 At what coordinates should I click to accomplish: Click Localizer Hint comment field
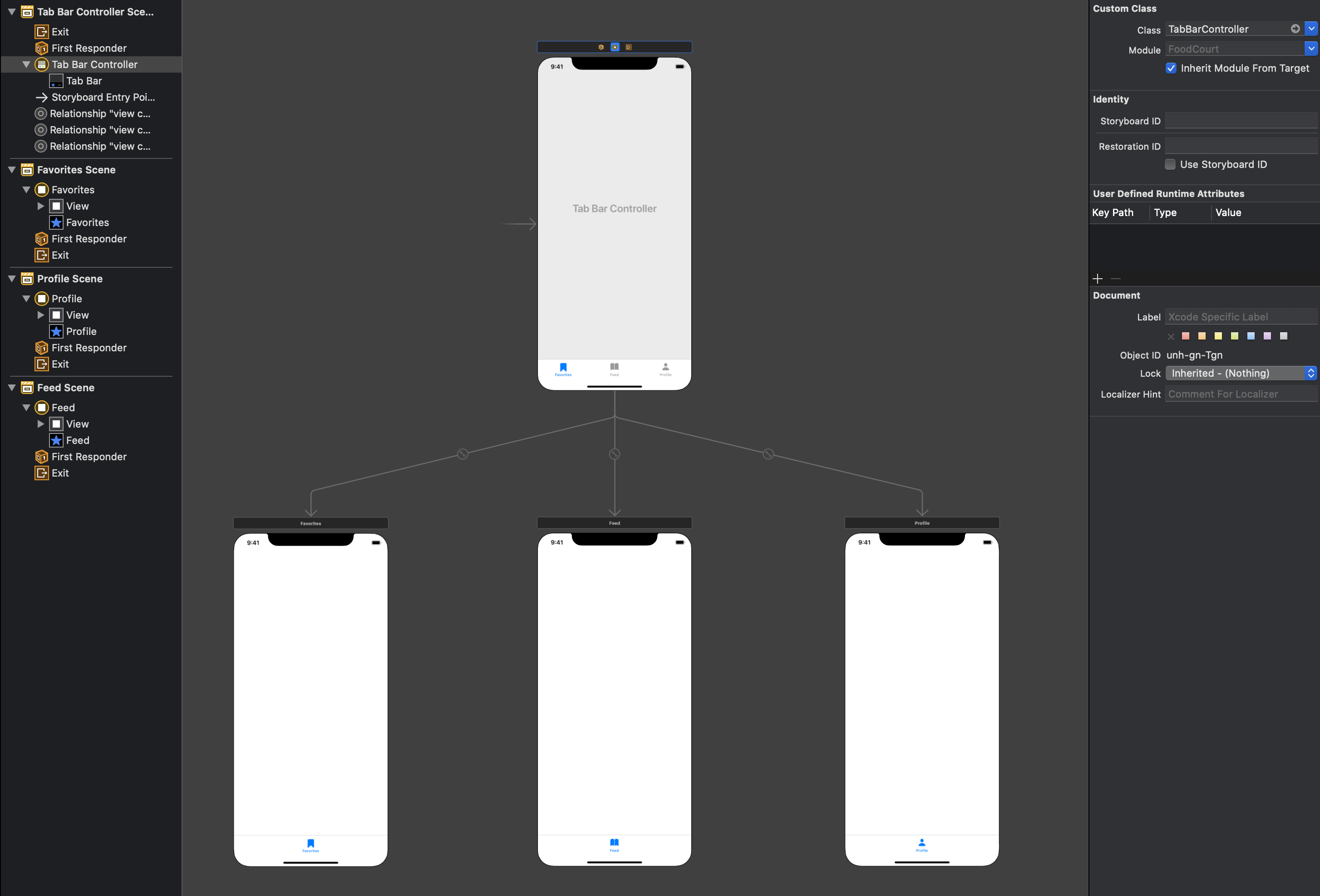click(x=1241, y=394)
